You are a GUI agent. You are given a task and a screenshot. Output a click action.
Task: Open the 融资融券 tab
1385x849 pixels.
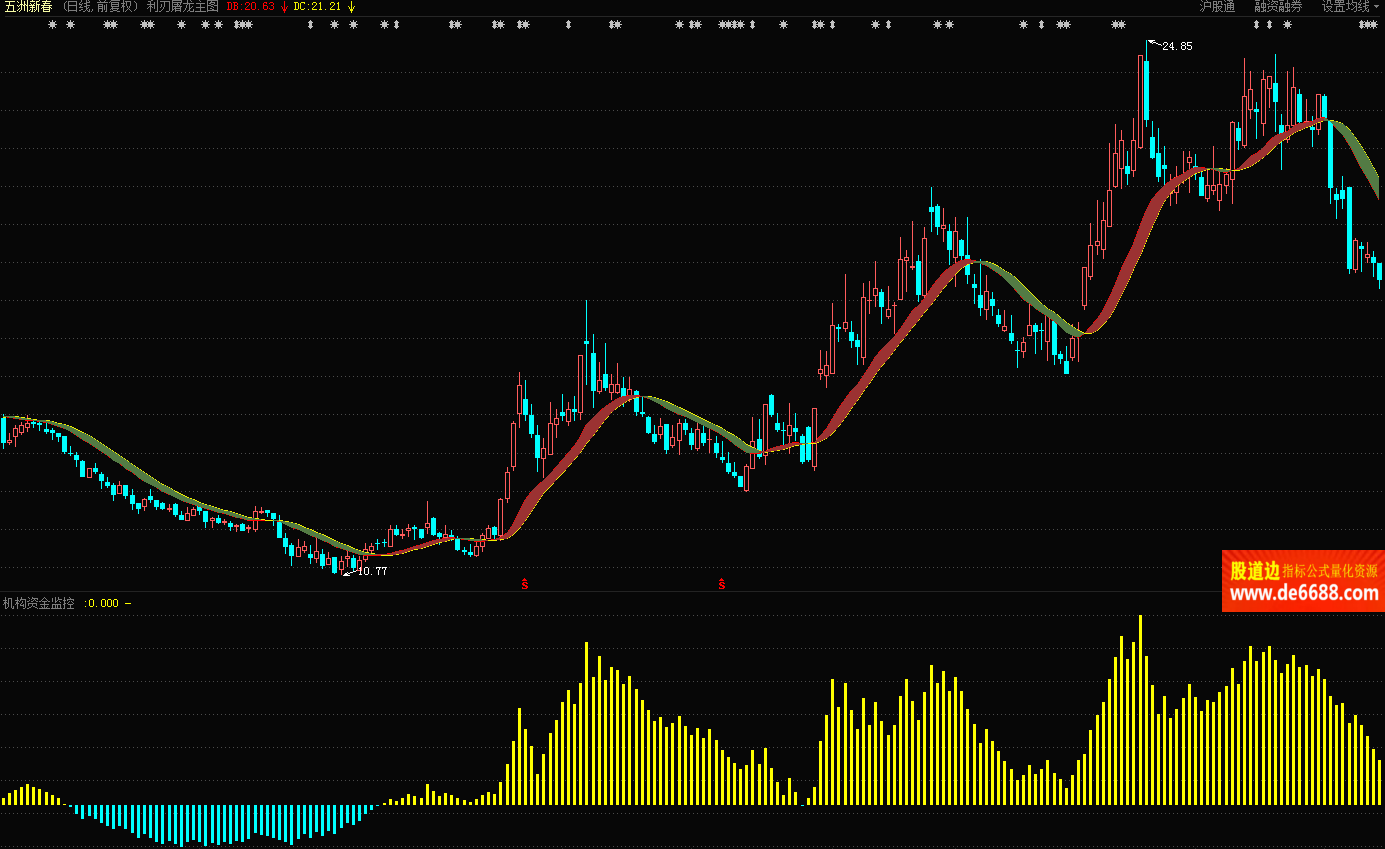point(1278,6)
